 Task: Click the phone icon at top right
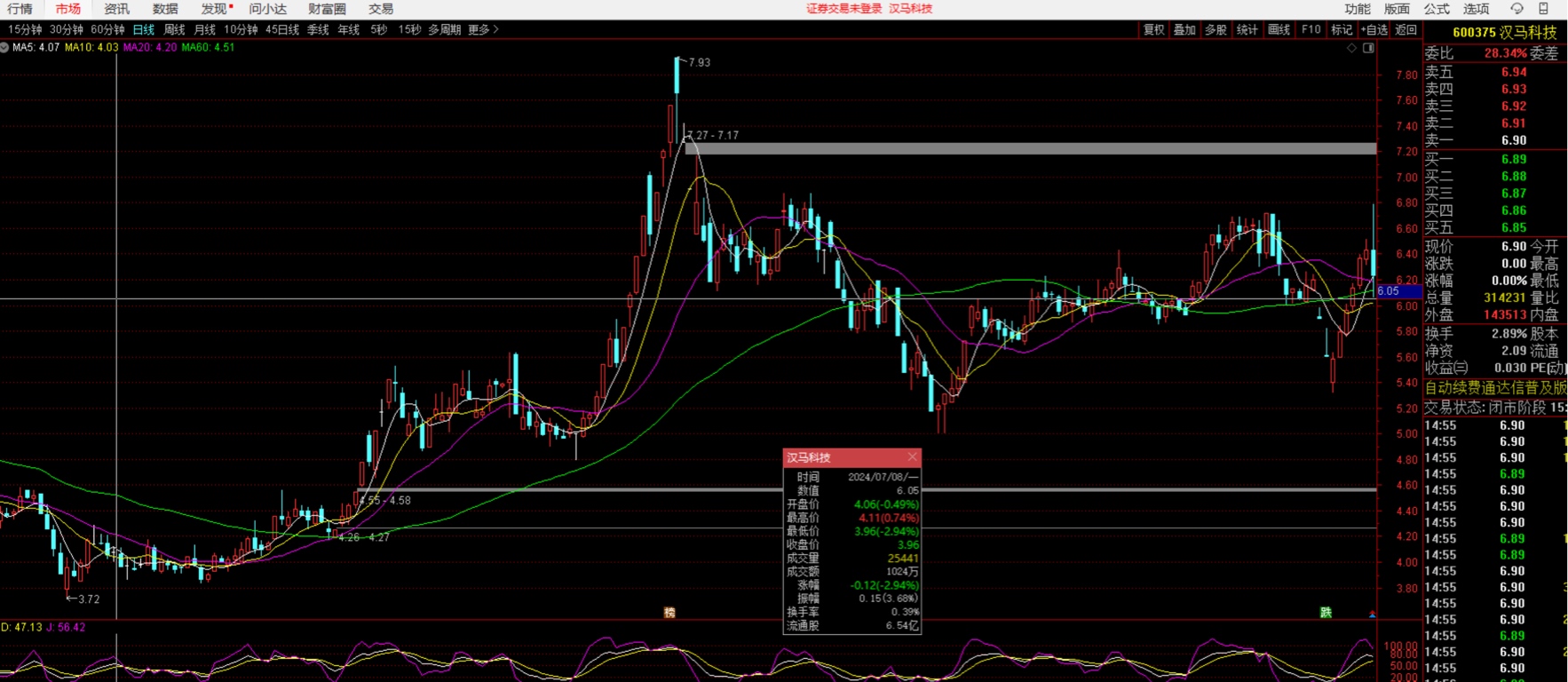coord(1543,9)
